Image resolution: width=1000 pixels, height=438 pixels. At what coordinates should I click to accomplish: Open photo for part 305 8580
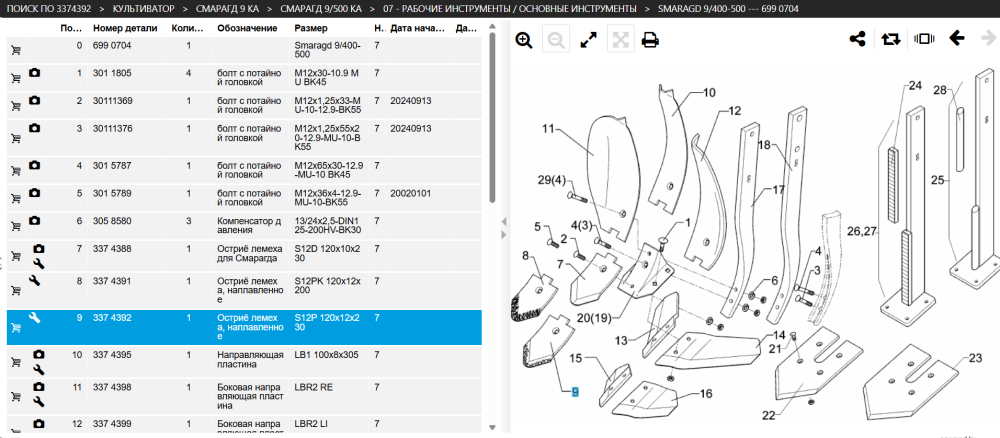pos(34,221)
